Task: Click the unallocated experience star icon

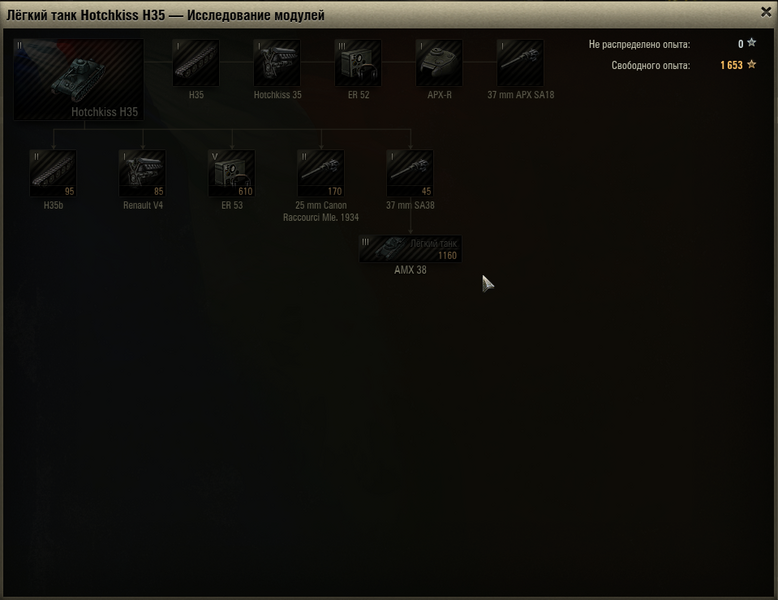Action: click(x=752, y=43)
